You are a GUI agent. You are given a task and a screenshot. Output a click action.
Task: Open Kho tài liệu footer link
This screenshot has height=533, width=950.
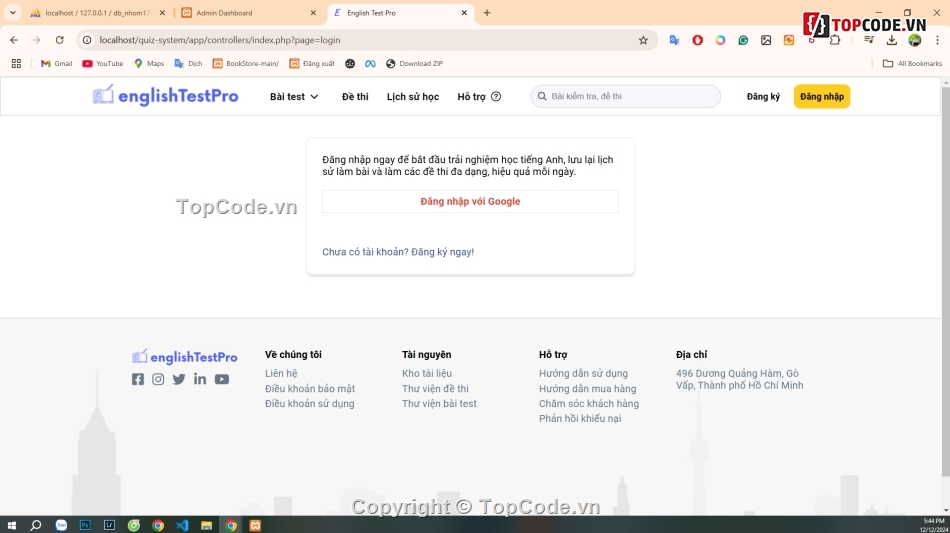coord(427,374)
